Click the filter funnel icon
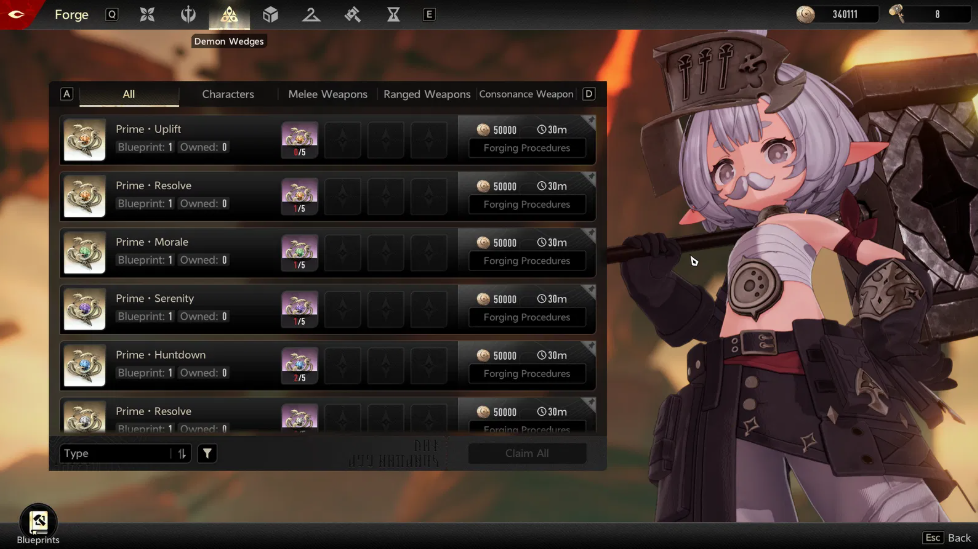Screen dimensions: 978x549 click(x=207, y=454)
